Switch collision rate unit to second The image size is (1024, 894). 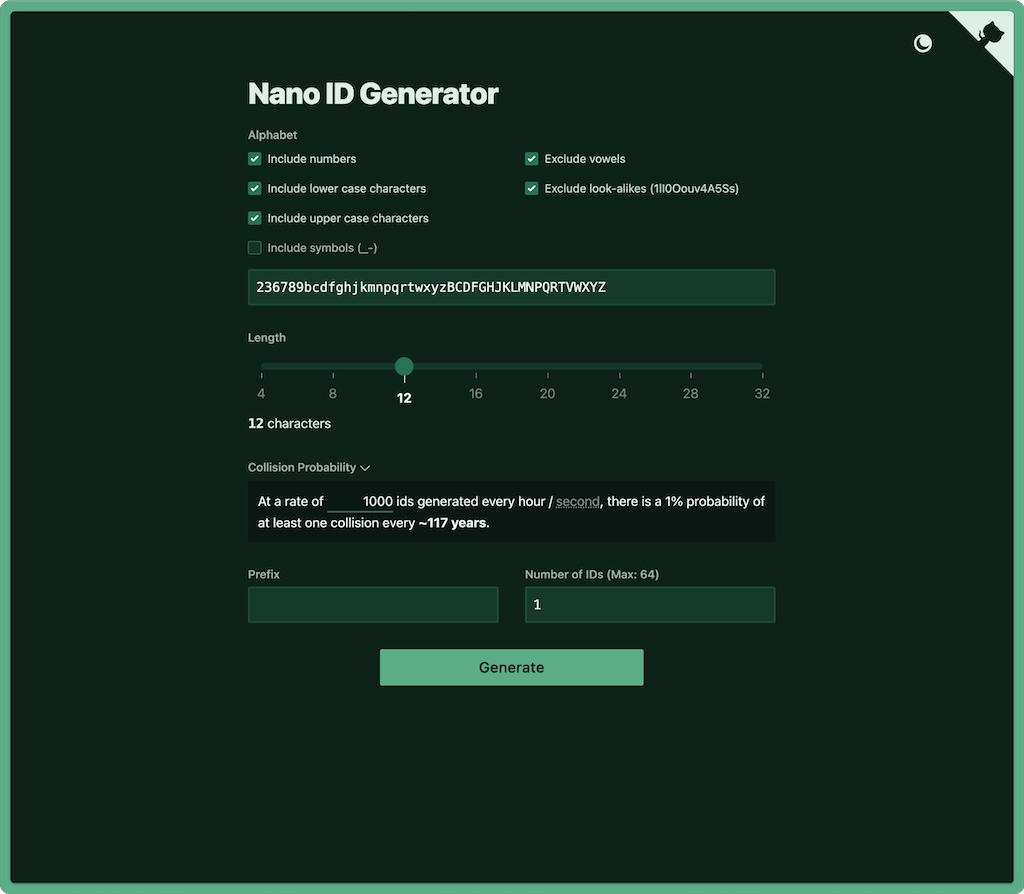577,501
